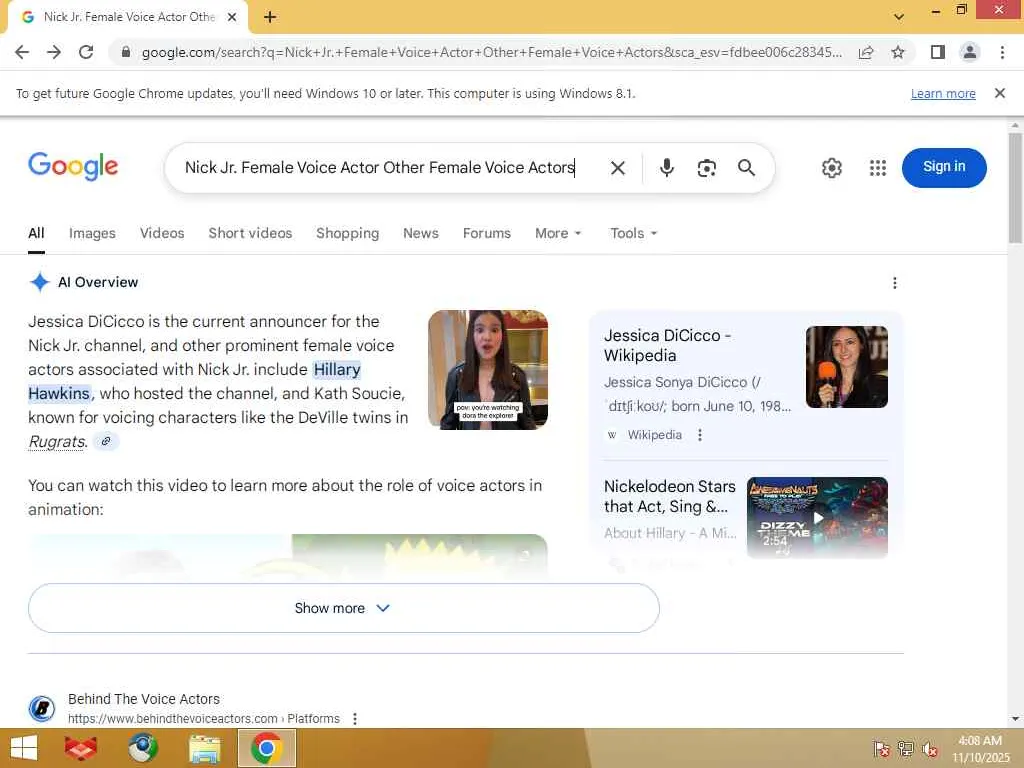Open the red taskbar application icon
Image resolution: width=1024 pixels, height=768 pixels.
coord(81,748)
